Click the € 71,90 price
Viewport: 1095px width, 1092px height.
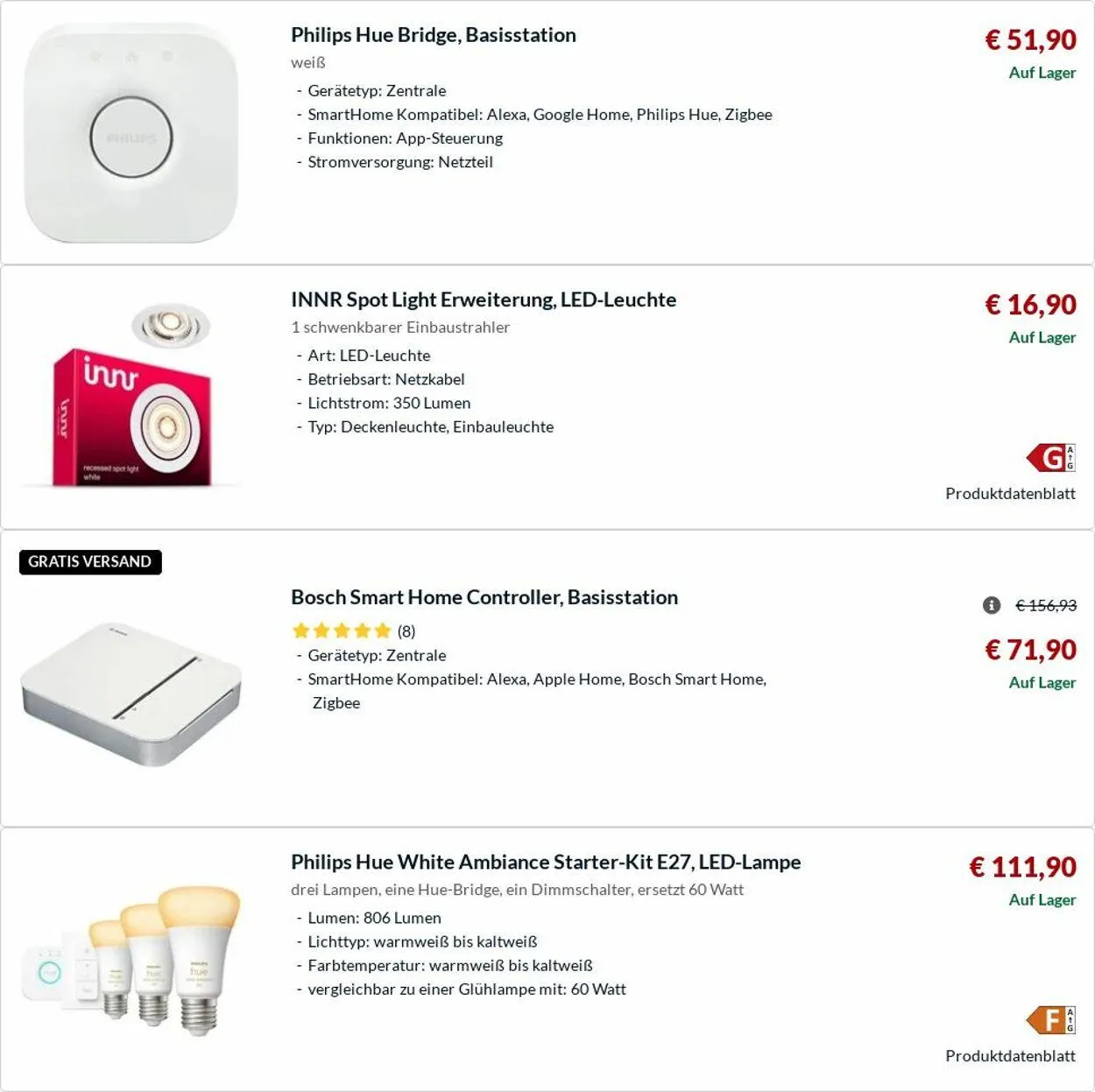click(1030, 649)
